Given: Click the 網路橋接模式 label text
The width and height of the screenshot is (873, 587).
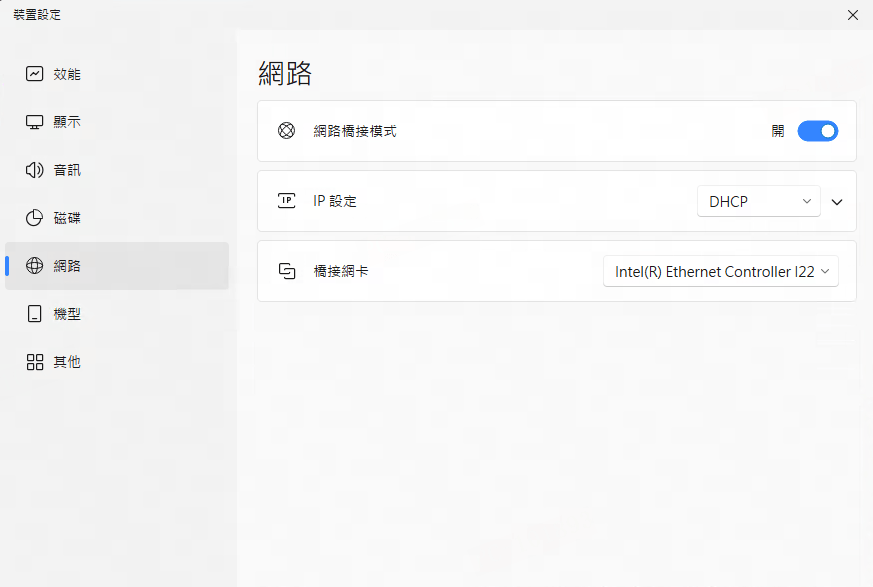Looking at the screenshot, I should point(355,131).
